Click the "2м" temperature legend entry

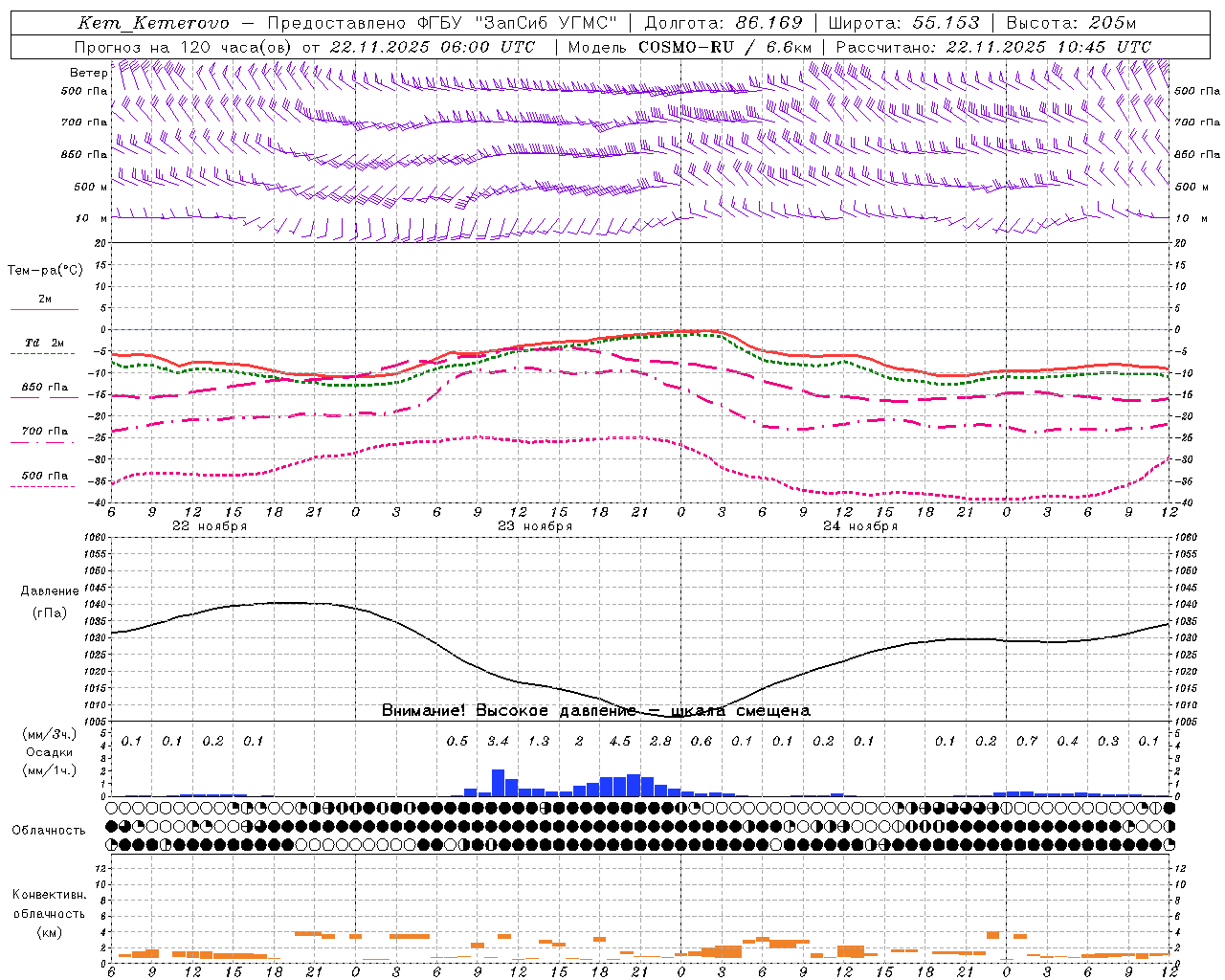click(45, 300)
